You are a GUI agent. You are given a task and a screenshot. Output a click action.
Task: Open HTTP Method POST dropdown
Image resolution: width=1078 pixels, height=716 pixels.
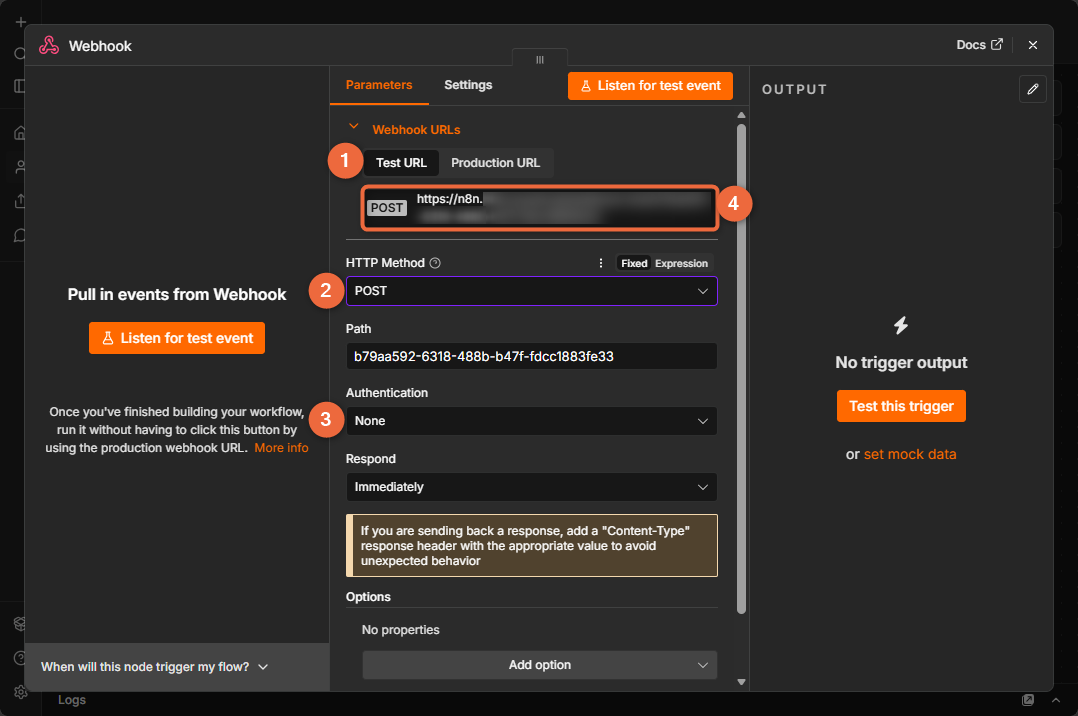coord(531,291)
